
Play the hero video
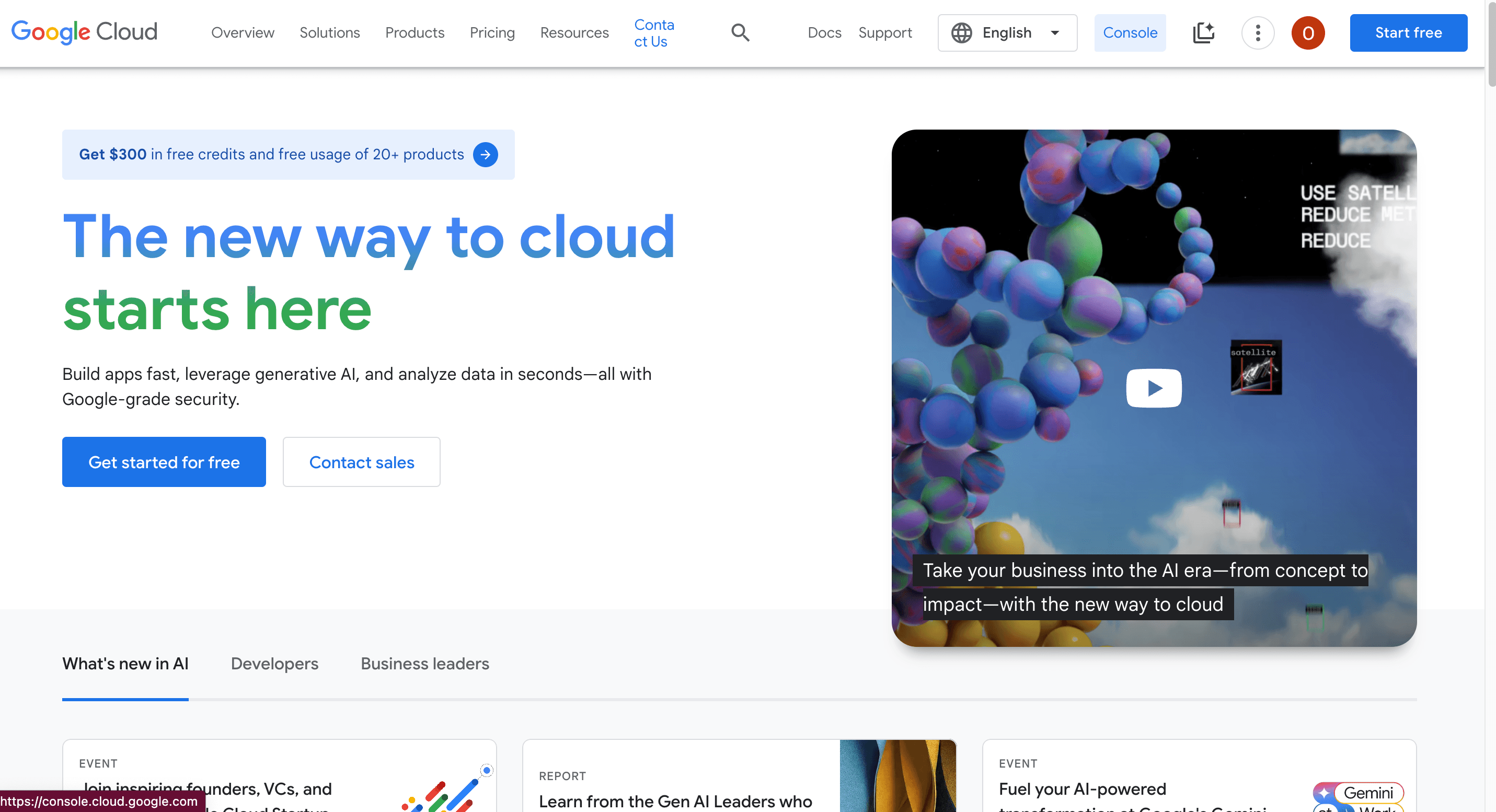[x=1154, y=388]
